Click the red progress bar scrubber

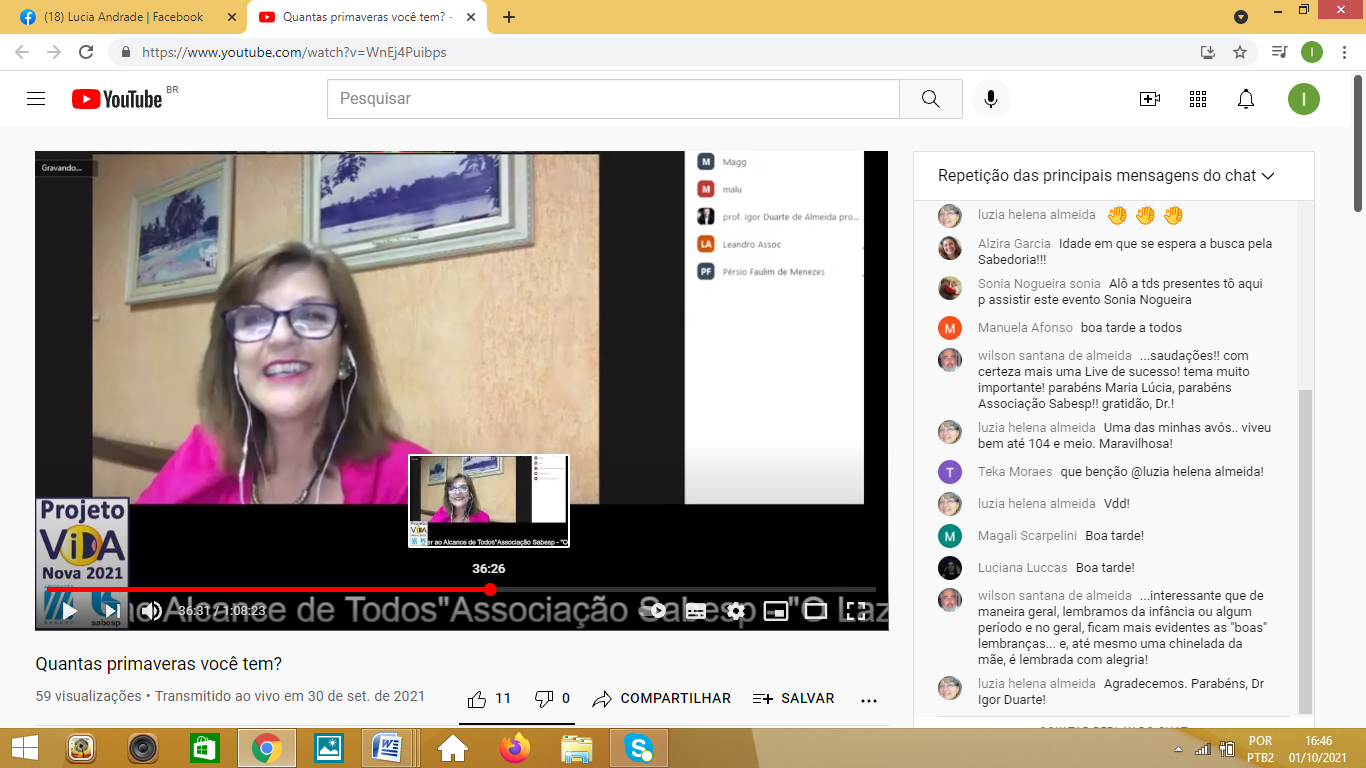(x=490, y=589)
